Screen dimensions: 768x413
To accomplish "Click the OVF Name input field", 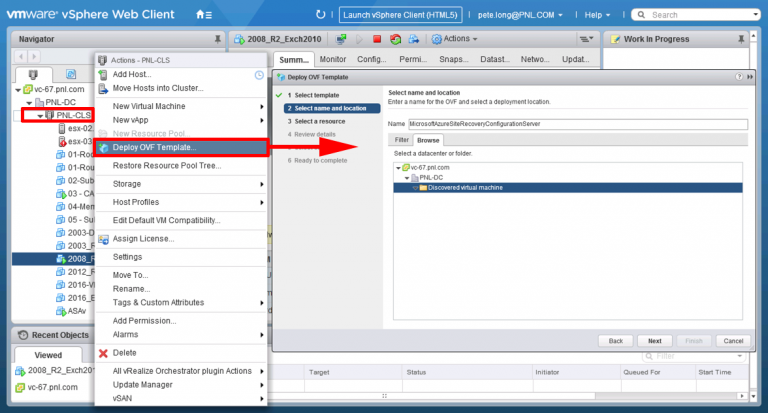I will (x=578, y=124).
